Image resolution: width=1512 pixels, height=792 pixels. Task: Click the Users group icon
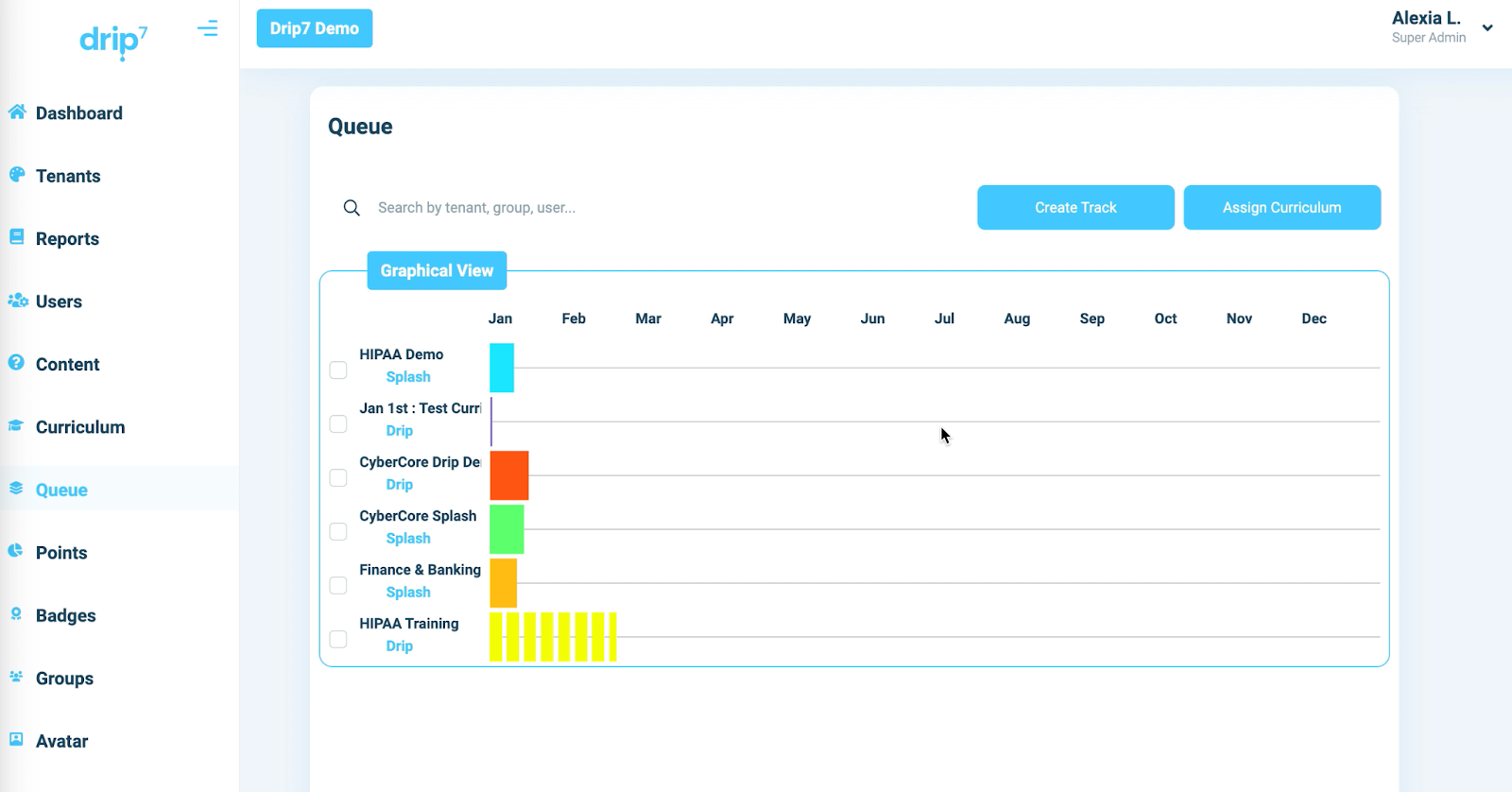[x=18, y=301]
